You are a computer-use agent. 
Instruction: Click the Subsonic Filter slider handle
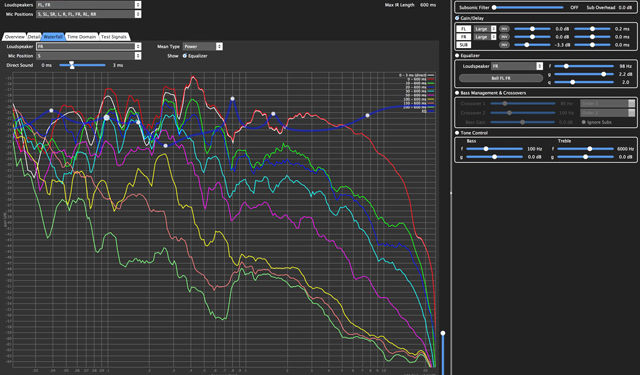coord(494,7)
